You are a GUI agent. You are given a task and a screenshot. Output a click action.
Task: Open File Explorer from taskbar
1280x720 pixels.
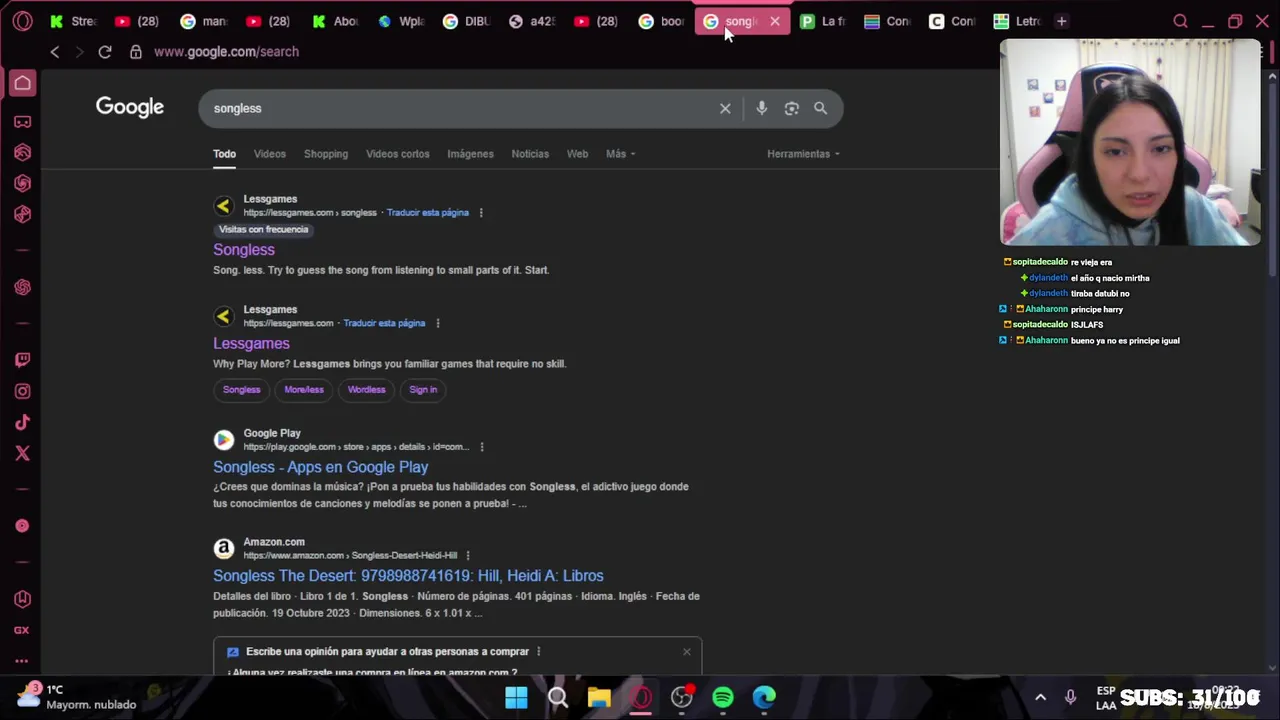[x=599, y=698]
